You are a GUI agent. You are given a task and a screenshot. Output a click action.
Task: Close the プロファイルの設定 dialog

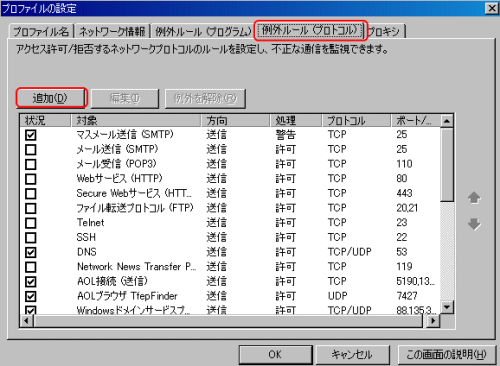(492, 8)
